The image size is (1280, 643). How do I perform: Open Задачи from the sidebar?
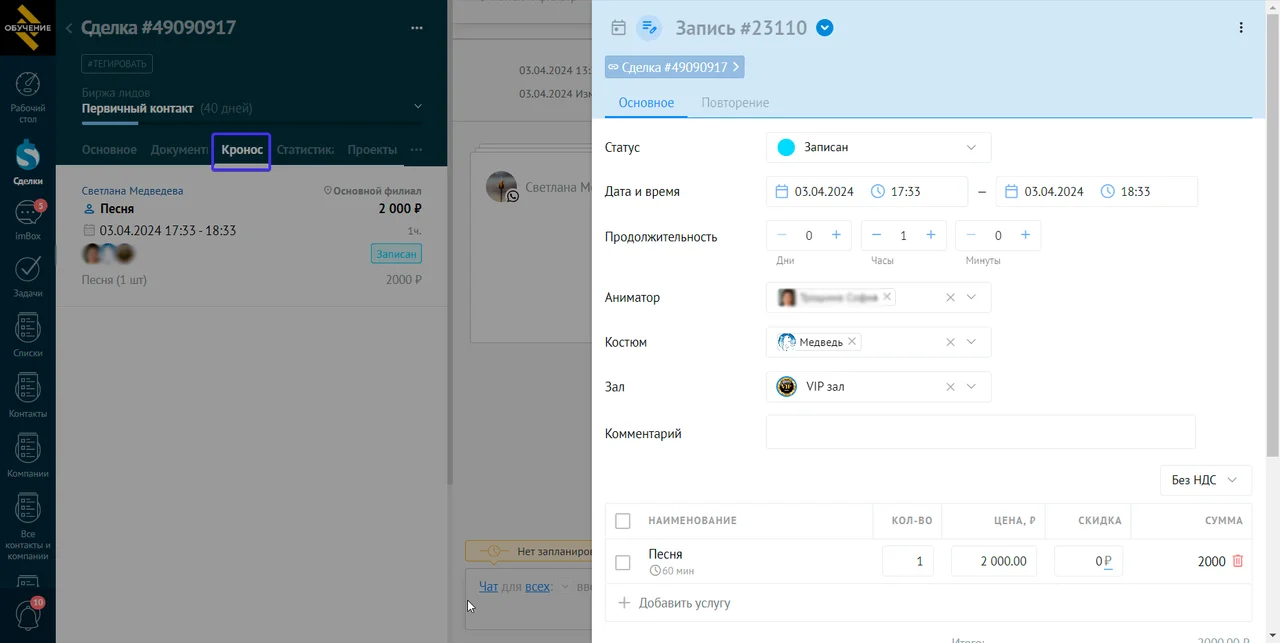28,275
